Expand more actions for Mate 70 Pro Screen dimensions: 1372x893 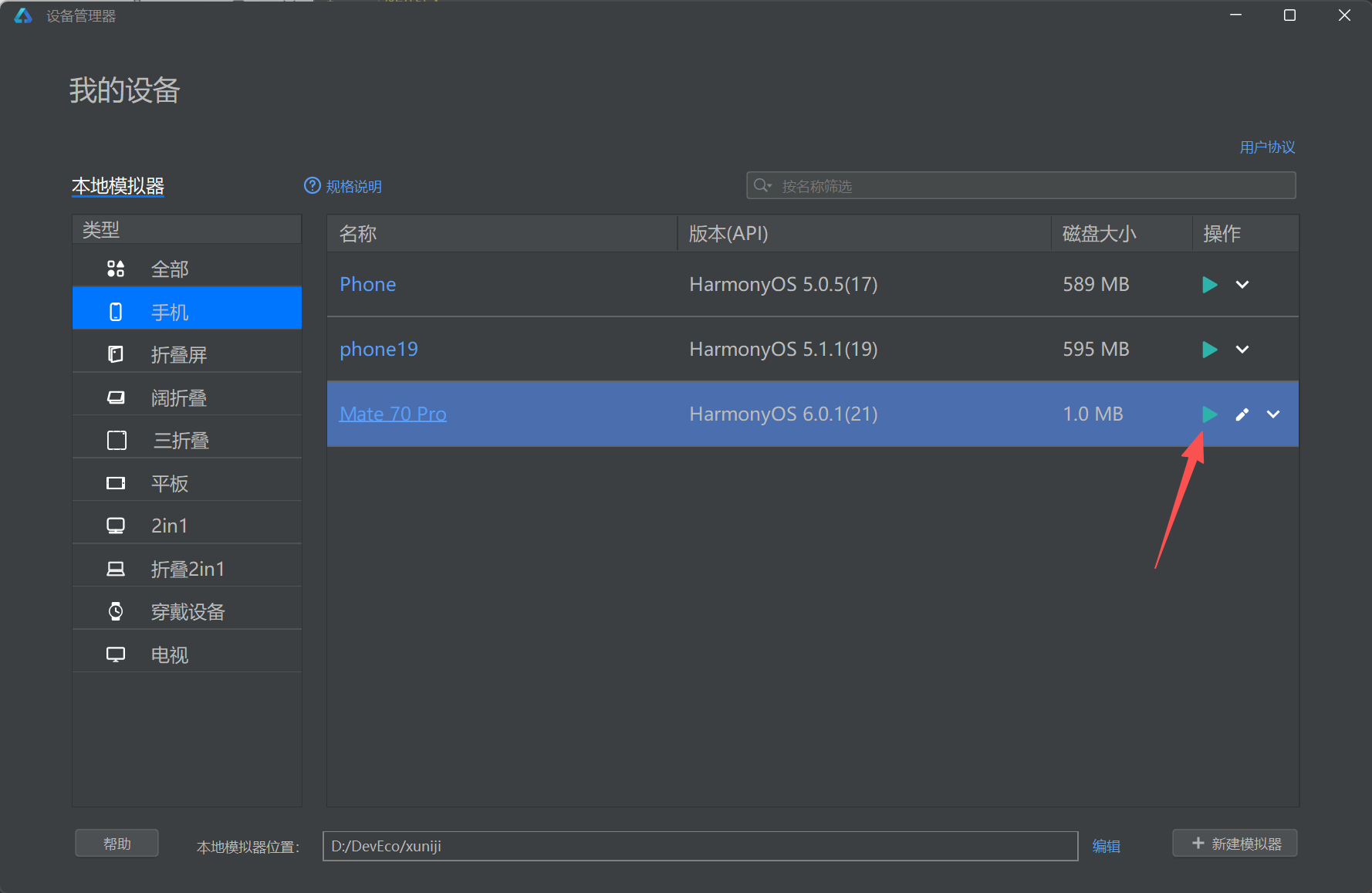pyautogui.click(x=1273, y=414)
